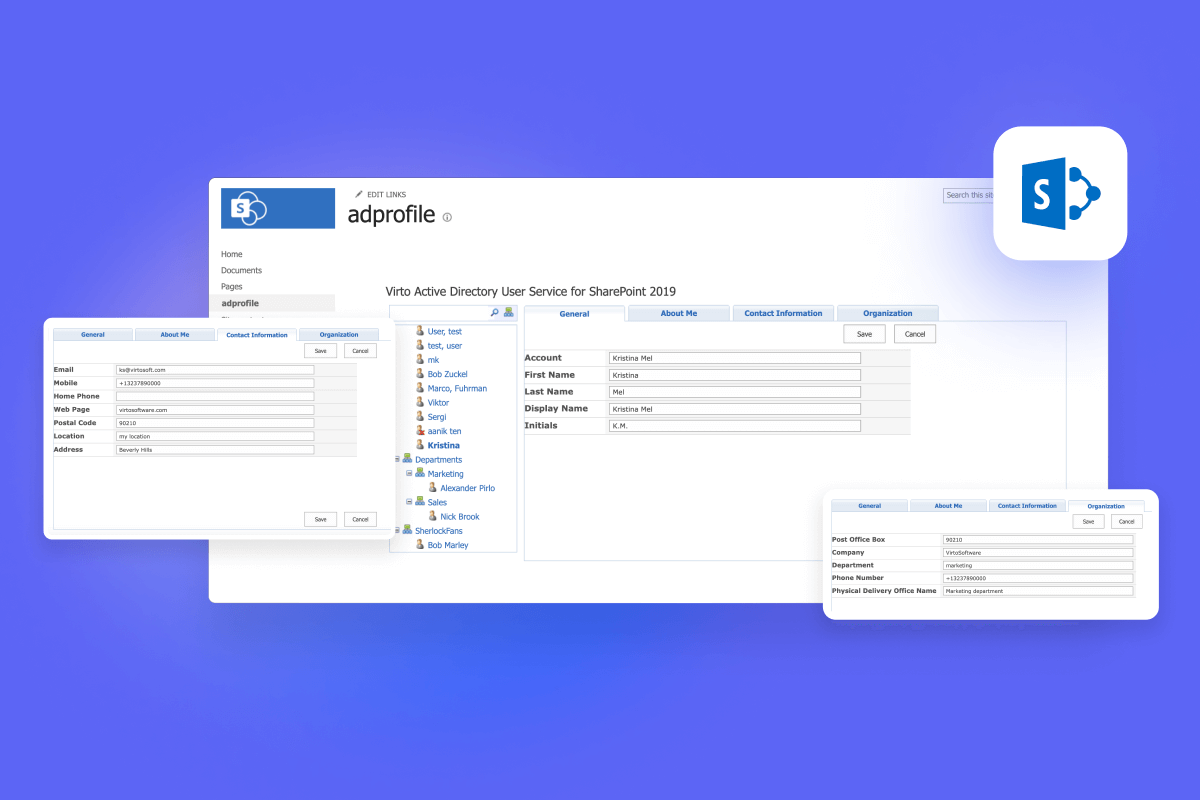Select Kristina in the user tree
The height and width of the screenshot is (800, 1200).
point(443,445)
